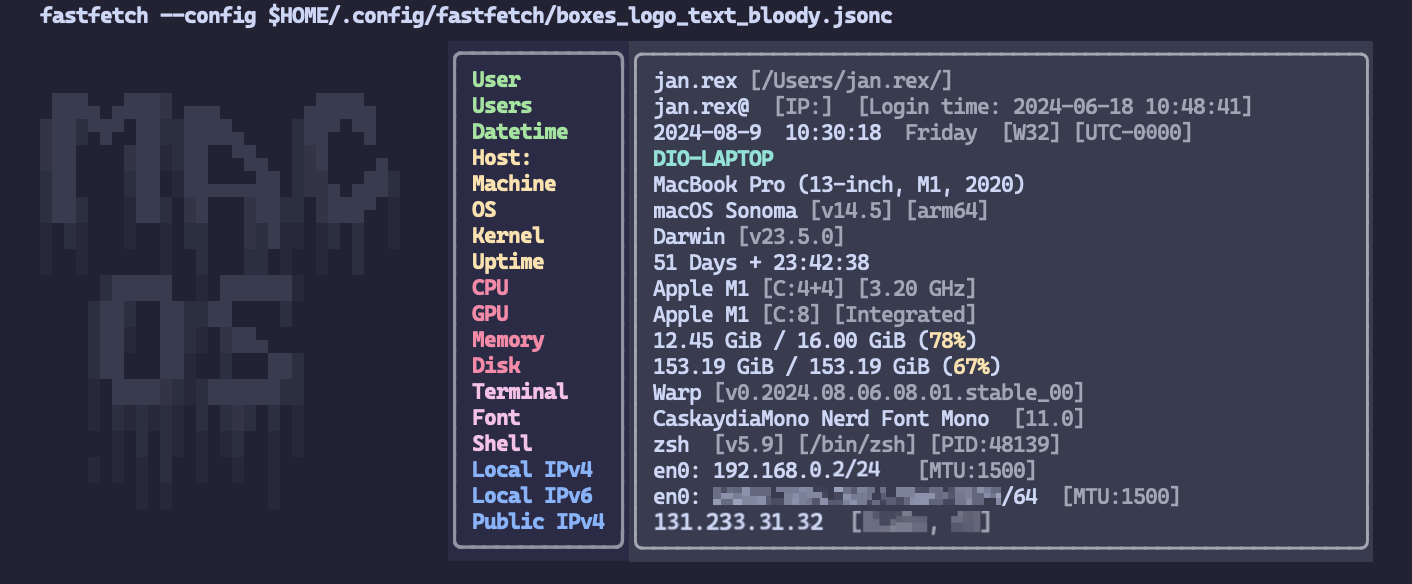
Task: Select the uptime '51 Days + 23:42:38'
Action: [x=761, y=262]
